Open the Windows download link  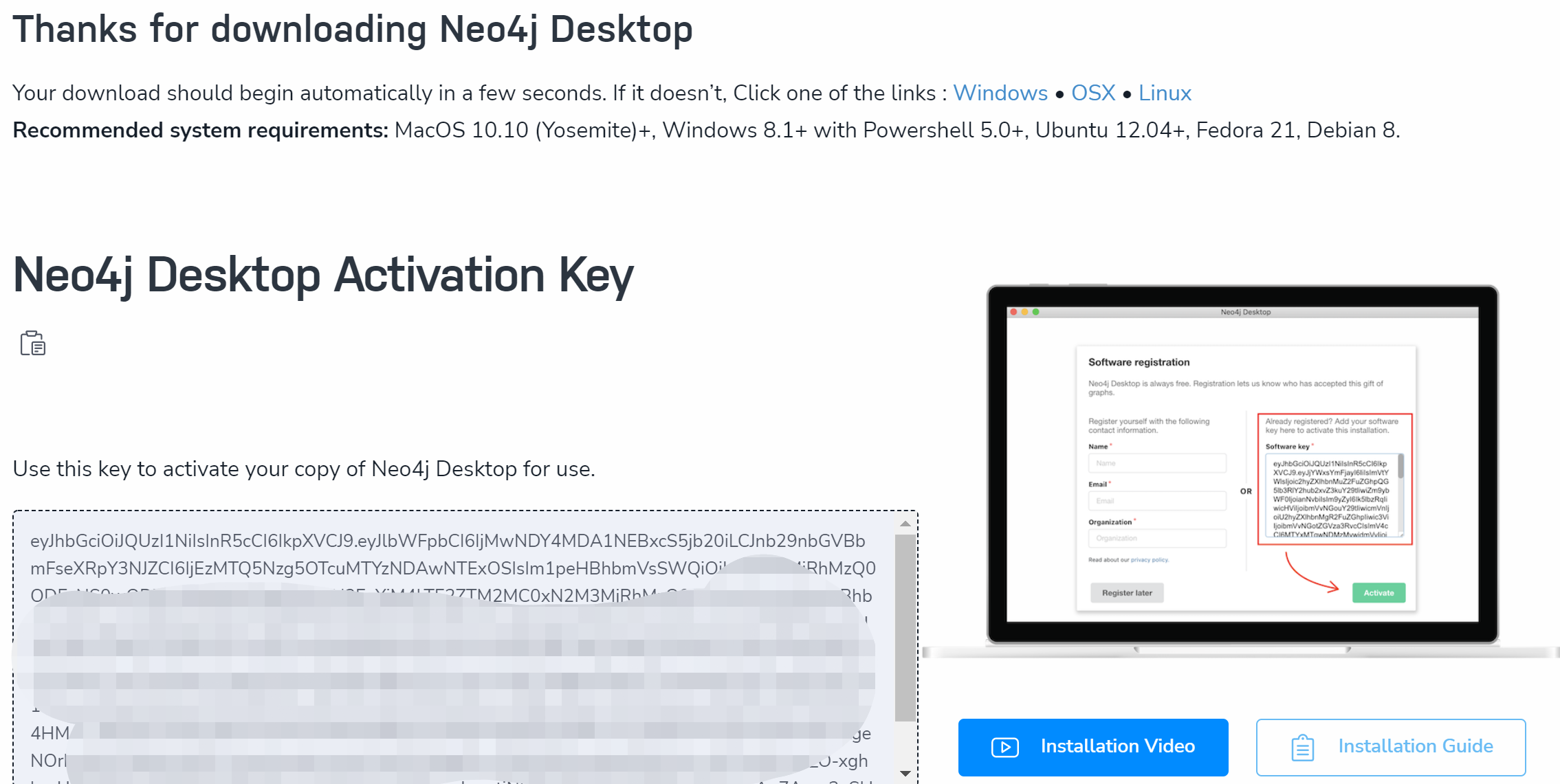tap(1000, 92)
